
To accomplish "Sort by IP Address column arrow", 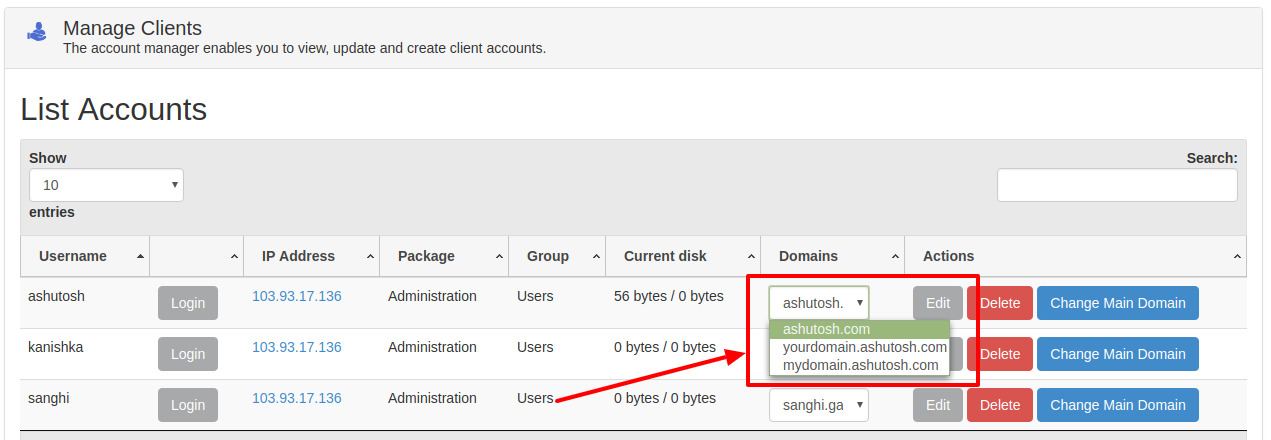I will [x=369, y=257].
